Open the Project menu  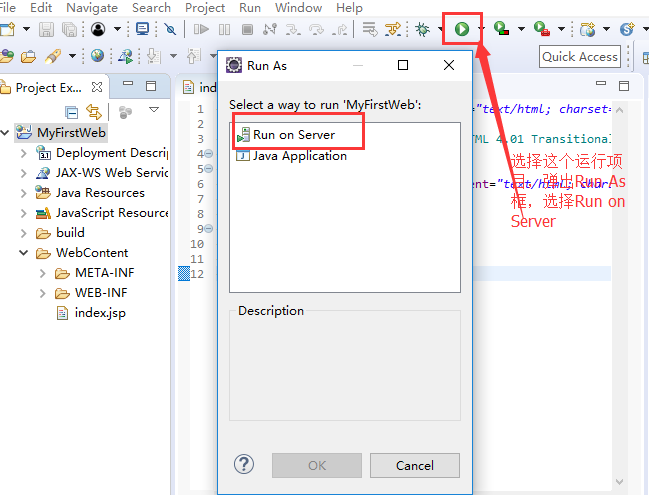205,7
